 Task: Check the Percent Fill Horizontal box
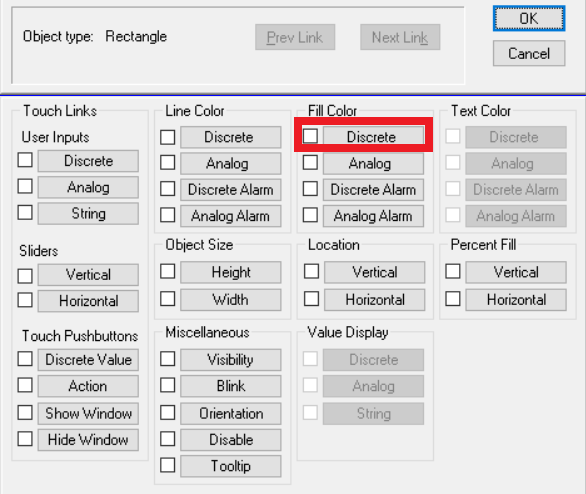pos(453,299)
